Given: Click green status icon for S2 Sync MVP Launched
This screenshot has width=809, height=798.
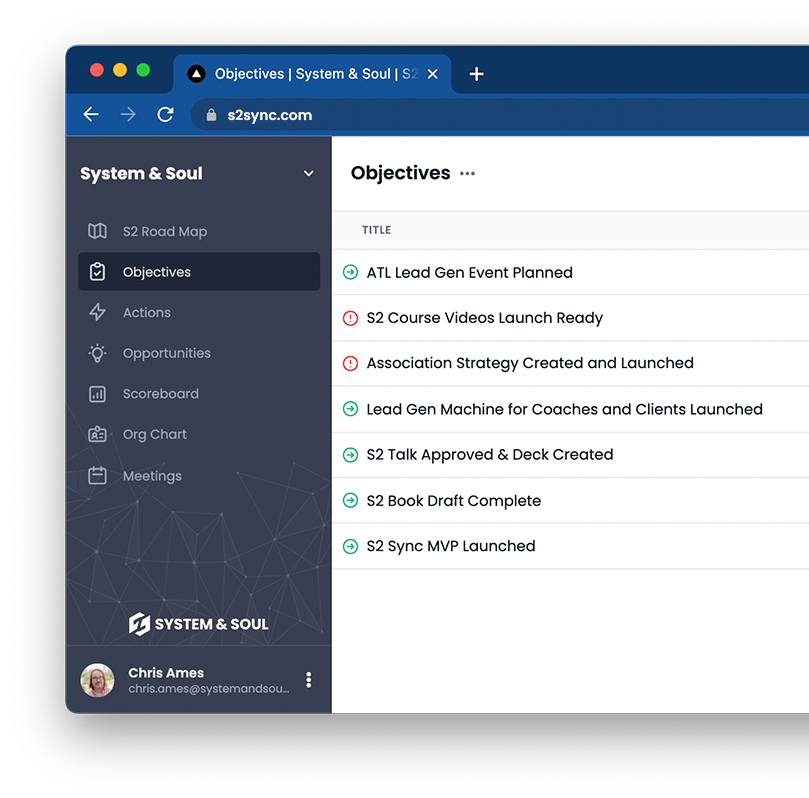Looking at the screenshot, I should pos(350,546).
